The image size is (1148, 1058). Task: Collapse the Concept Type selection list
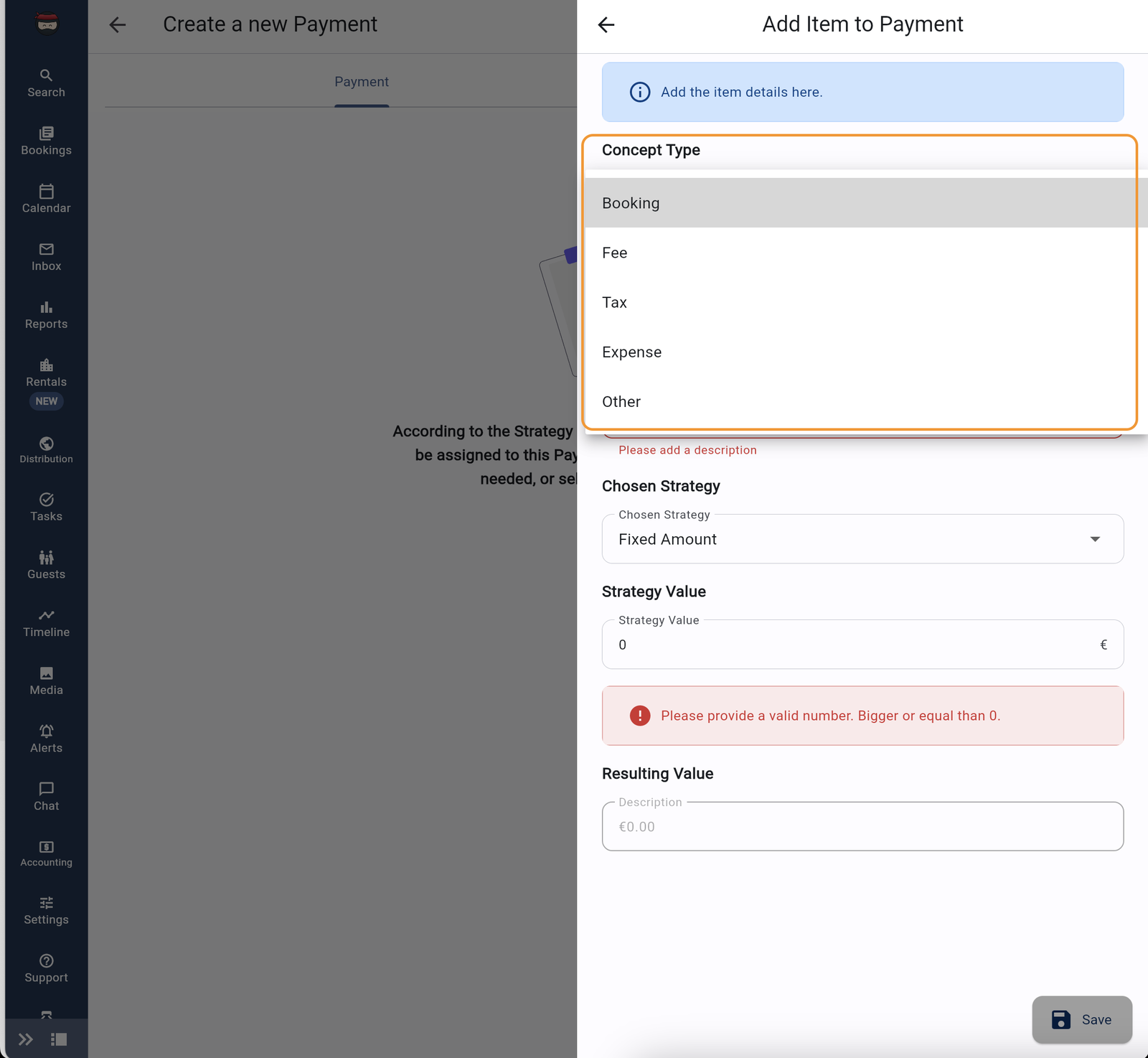coord(861,150)
